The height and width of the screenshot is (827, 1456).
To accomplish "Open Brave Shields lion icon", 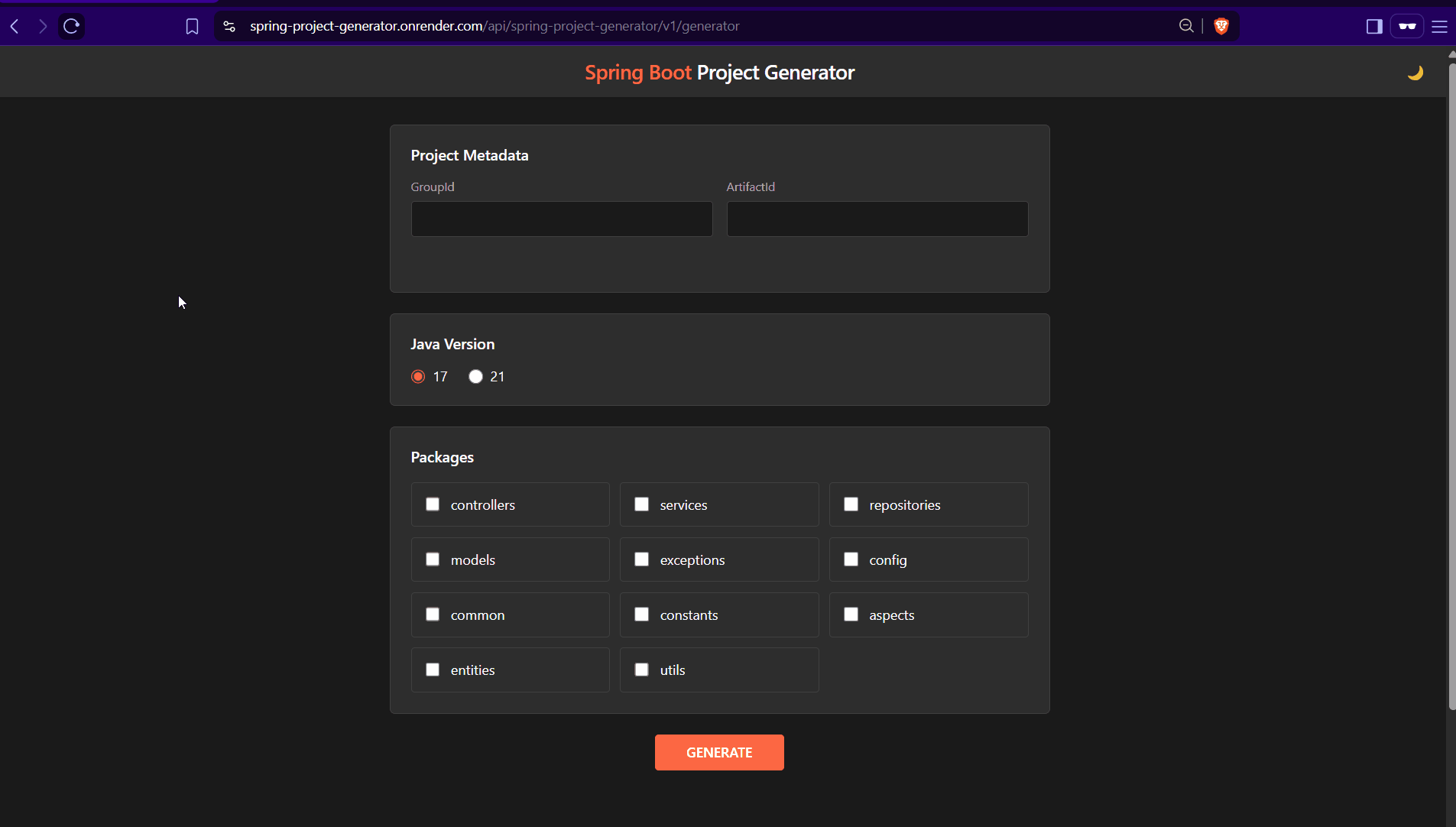I will [1221, 27].
